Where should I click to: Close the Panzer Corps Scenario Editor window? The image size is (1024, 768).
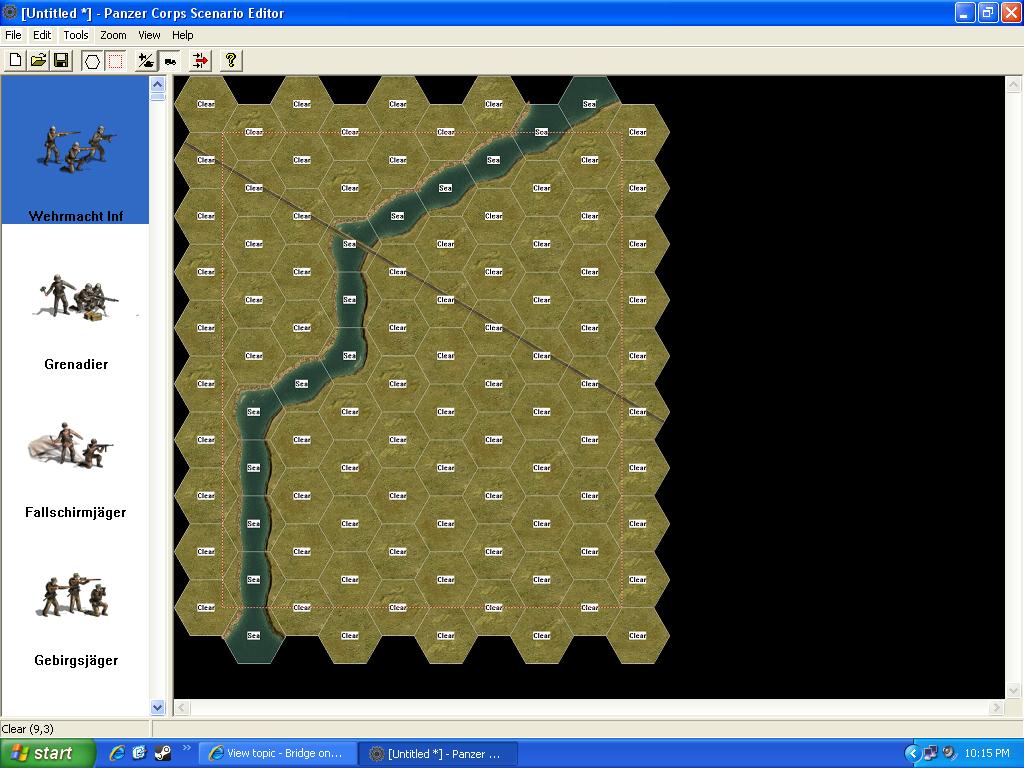[1011, 12]
